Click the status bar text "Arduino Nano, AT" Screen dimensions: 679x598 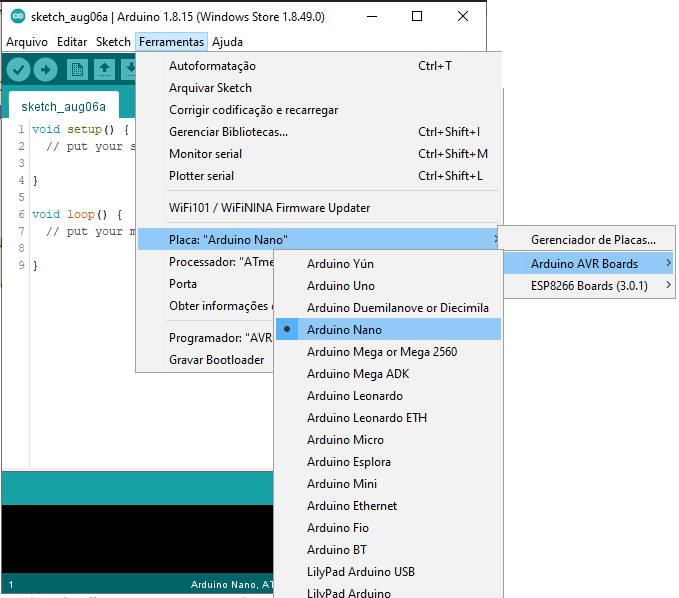click(x=232, y=585)
